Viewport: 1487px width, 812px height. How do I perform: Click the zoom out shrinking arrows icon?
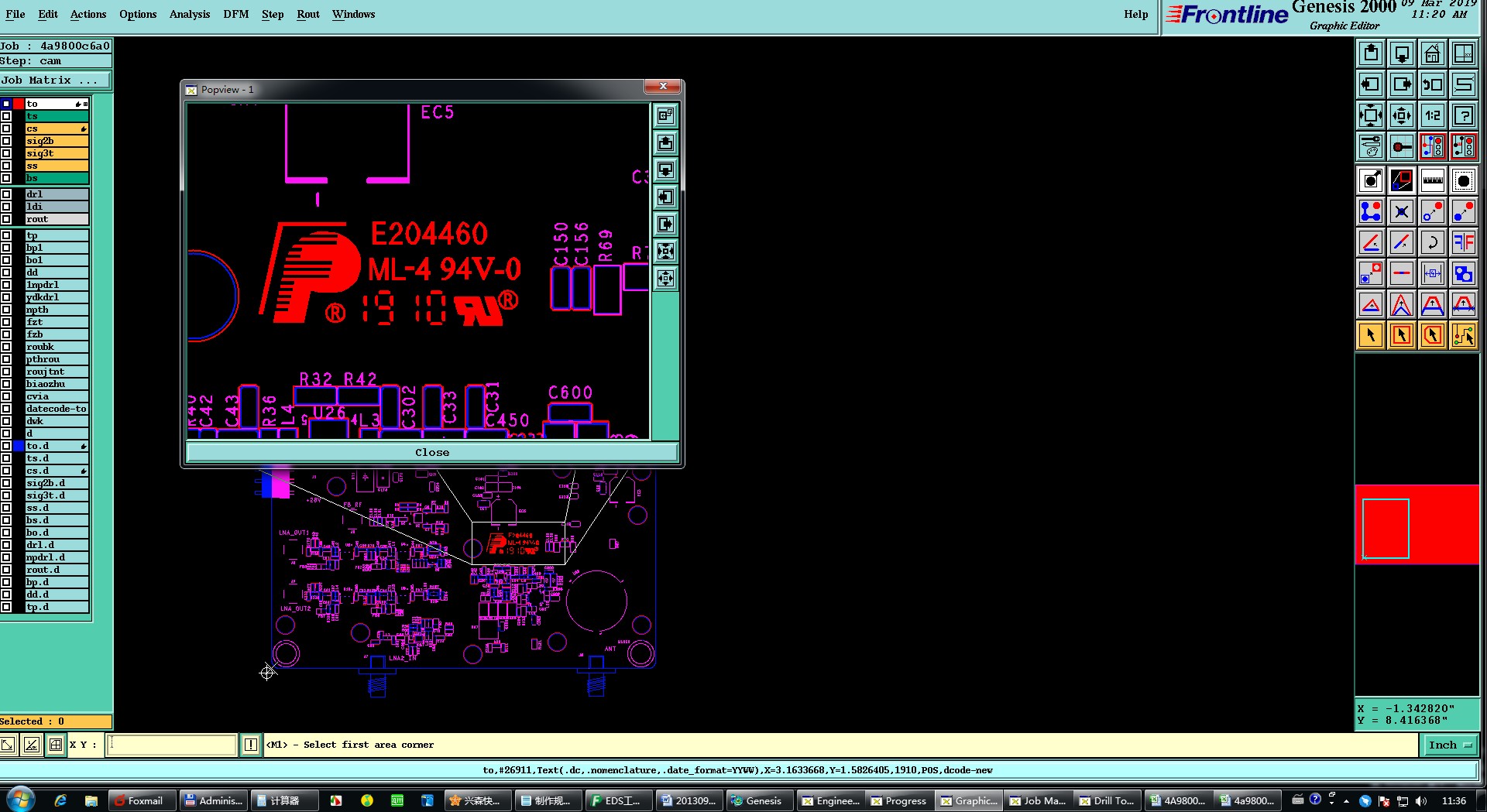pos(1402,116)
